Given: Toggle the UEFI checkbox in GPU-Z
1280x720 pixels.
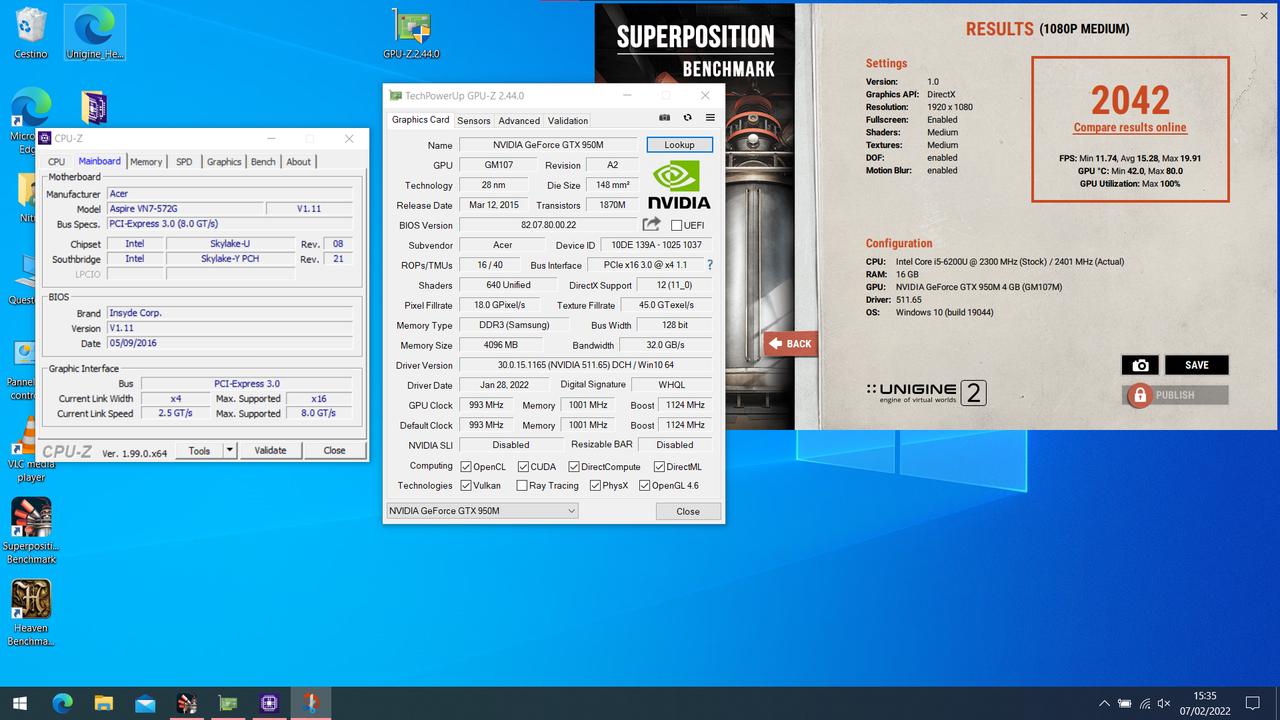Looking at the screenshot, I should (x=677, y=225).
